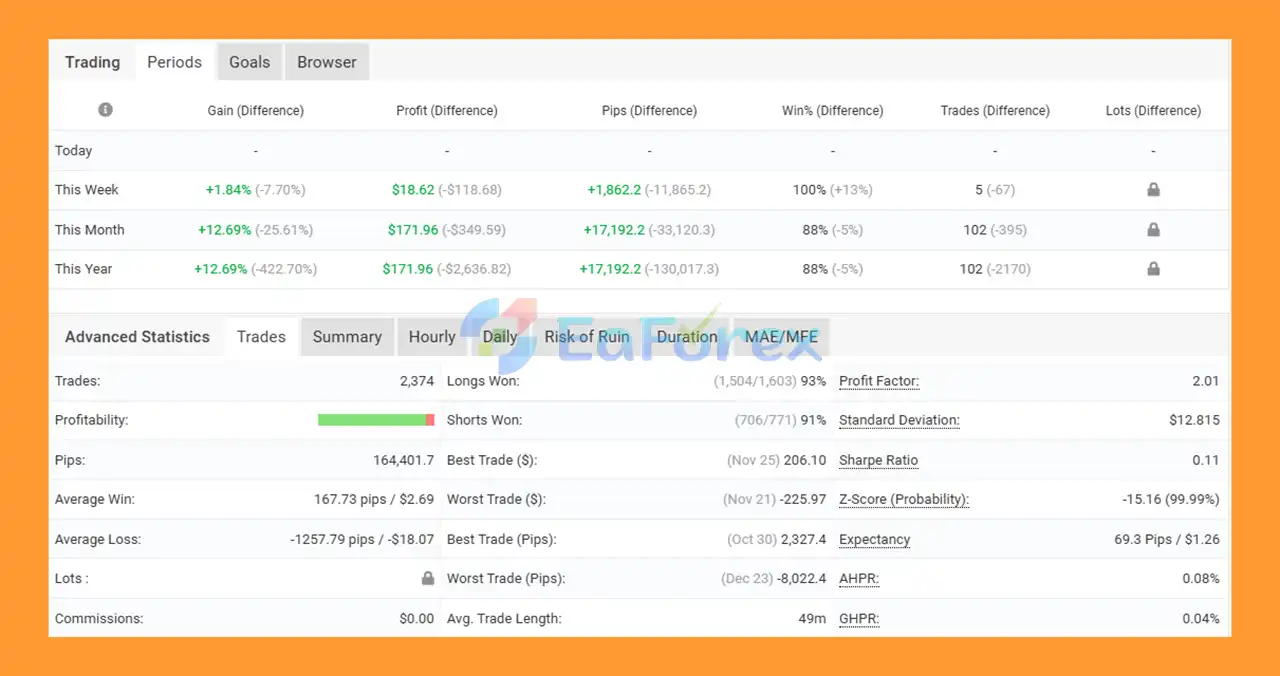Select the Duration tab
Image resolution: width=1280 pixels, height=676 pixels.
click(x=687, y=337)
